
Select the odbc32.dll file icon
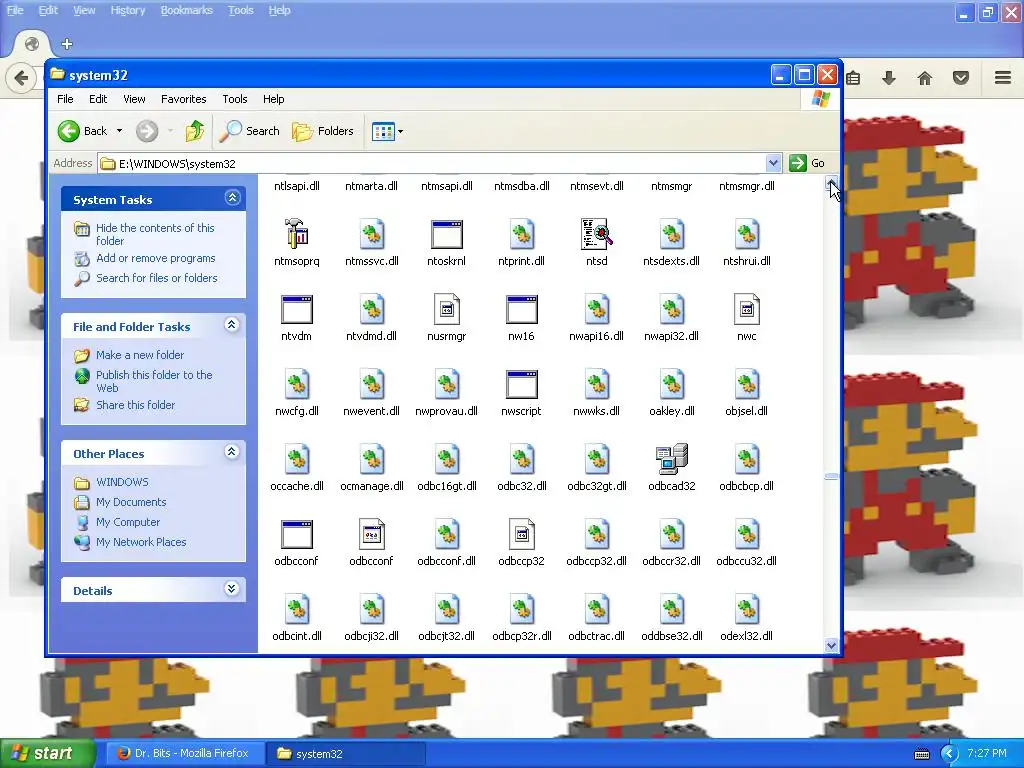point(521,459)
